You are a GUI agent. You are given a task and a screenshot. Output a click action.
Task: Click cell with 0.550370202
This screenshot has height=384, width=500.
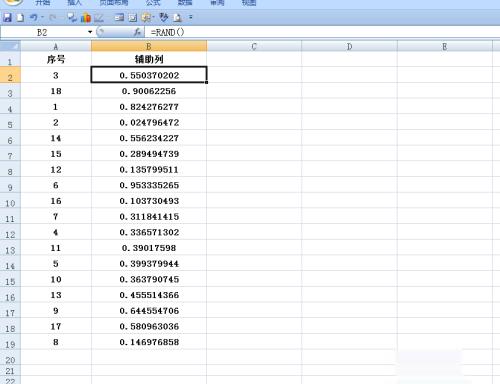click(x=149, y=75)
